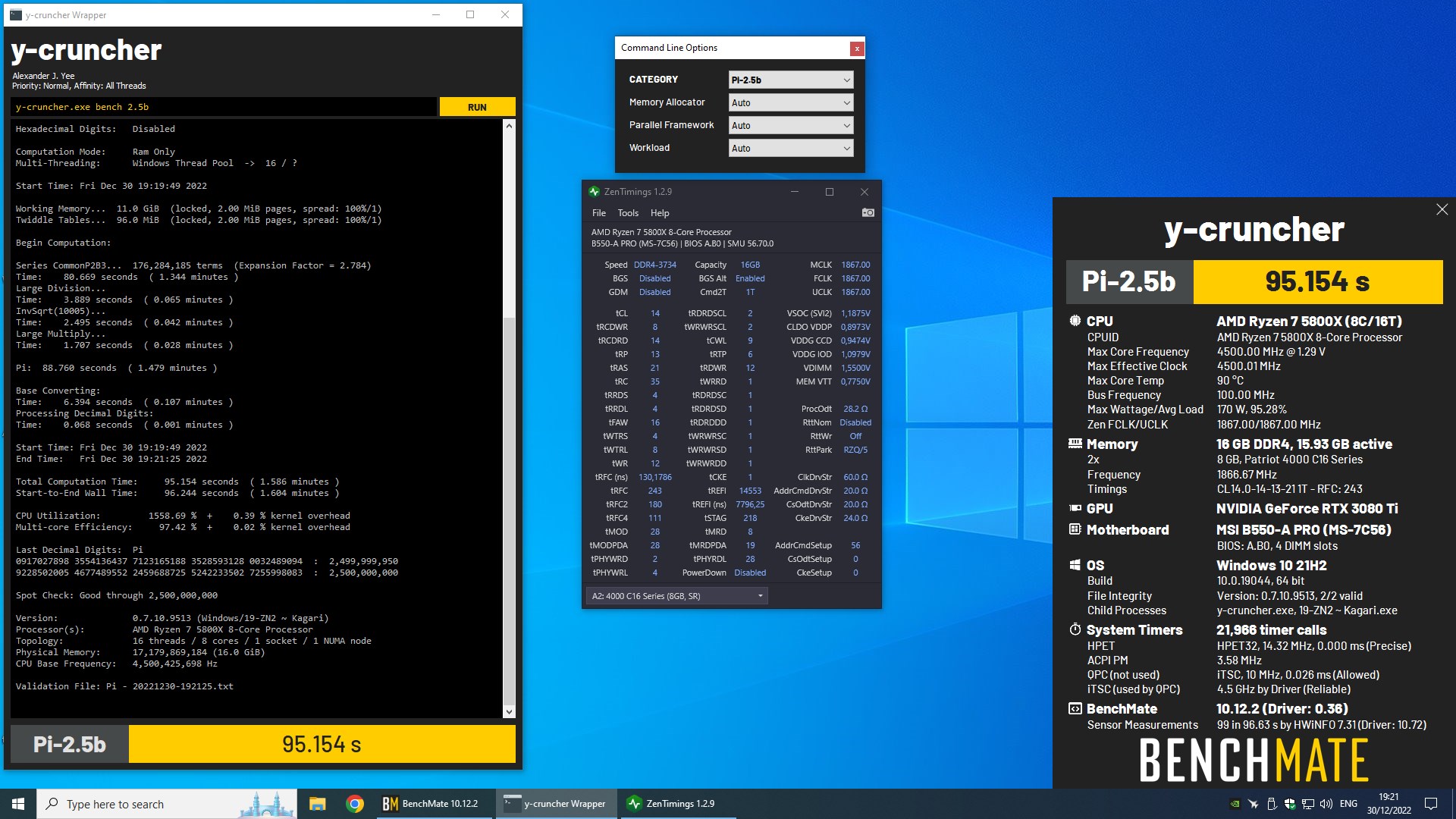Click the RUN button in y-cruncher

click(x=476, y=107)
